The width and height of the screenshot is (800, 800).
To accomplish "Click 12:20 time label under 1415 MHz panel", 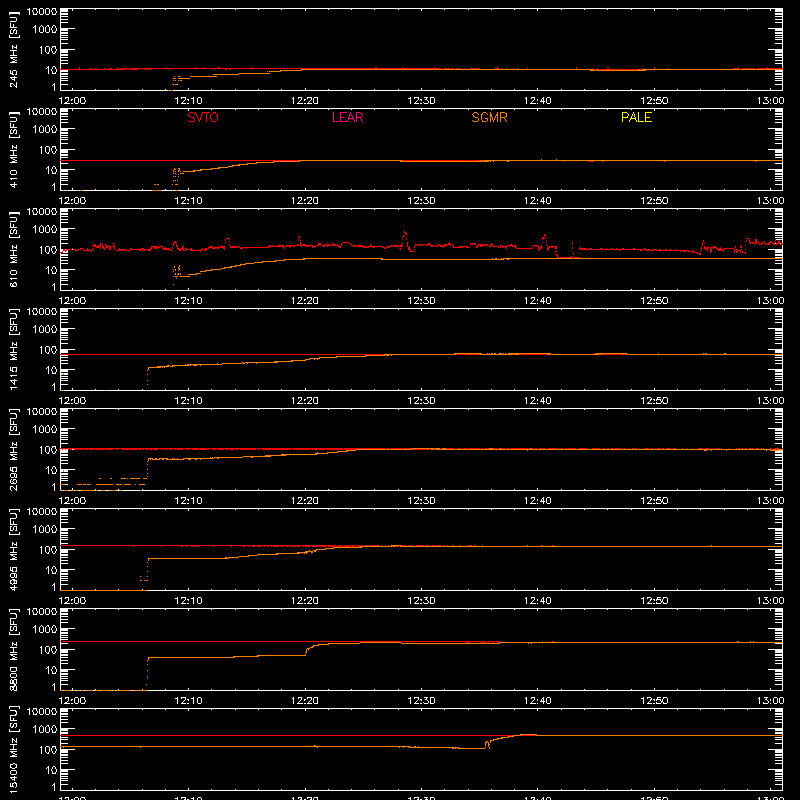I will (x=305, y=401).
